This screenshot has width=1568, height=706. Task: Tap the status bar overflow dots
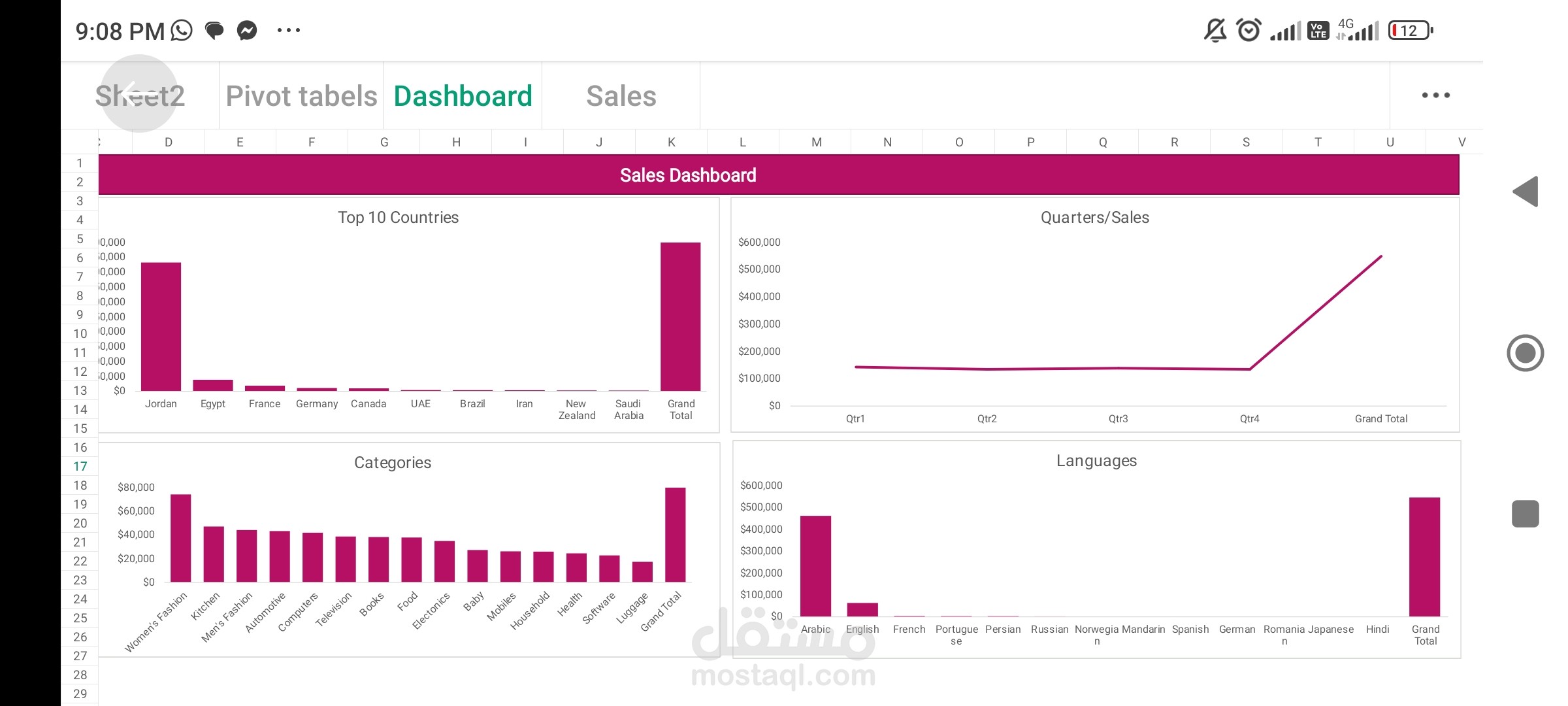coord(288,30)
